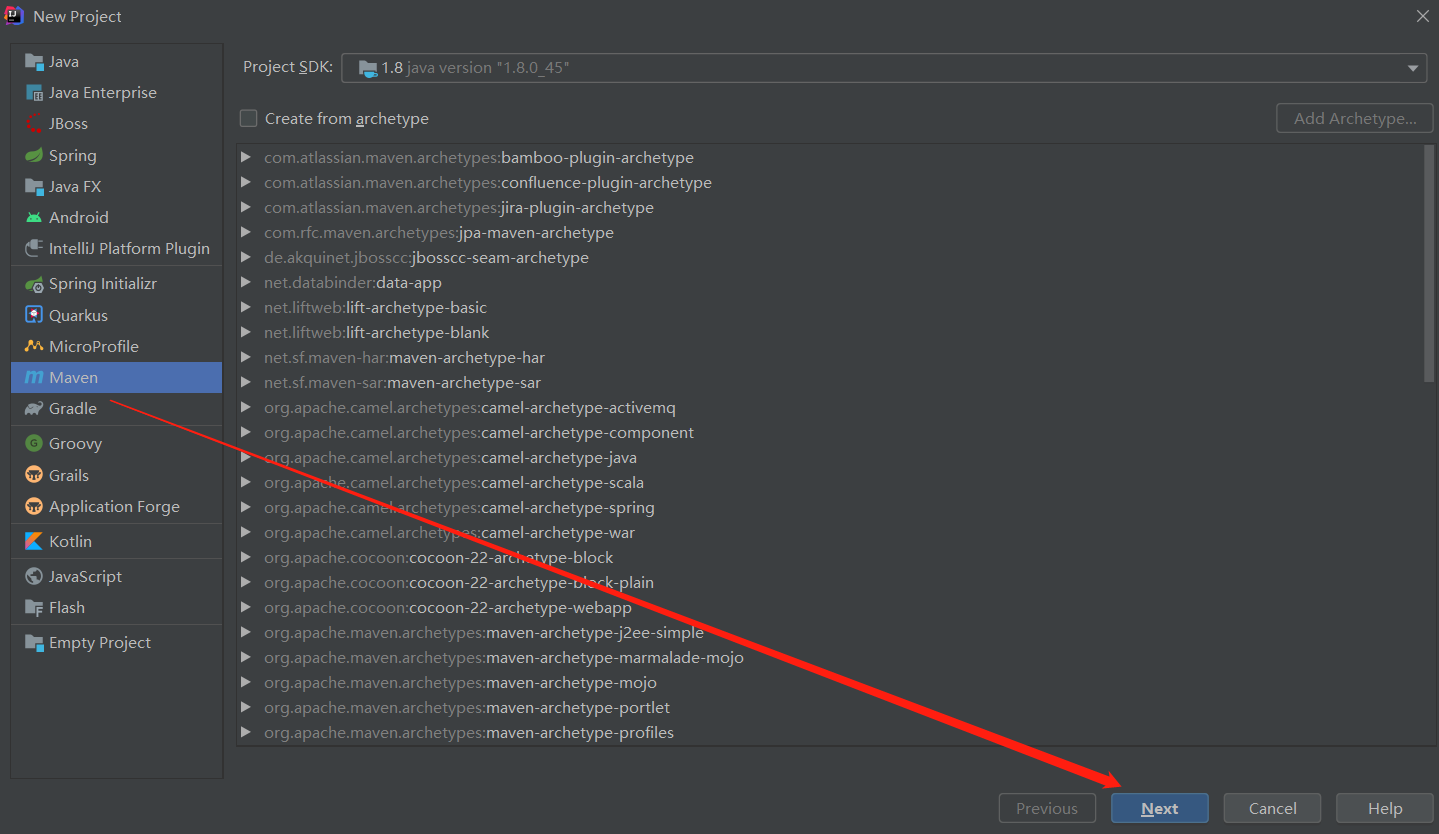Expand bamboo-plugin-archetype tree arrow
Viewport: 1439px width, 834px height.
246,157
